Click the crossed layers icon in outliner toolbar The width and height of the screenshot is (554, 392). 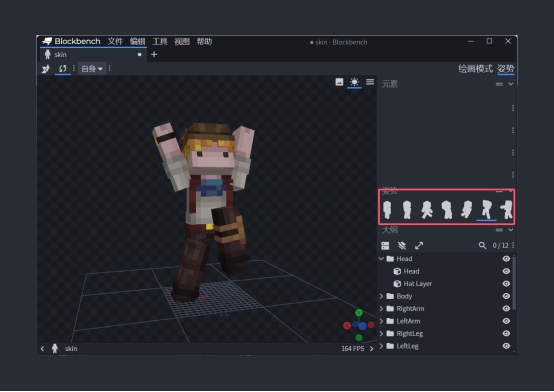click(x=402, y=245)
